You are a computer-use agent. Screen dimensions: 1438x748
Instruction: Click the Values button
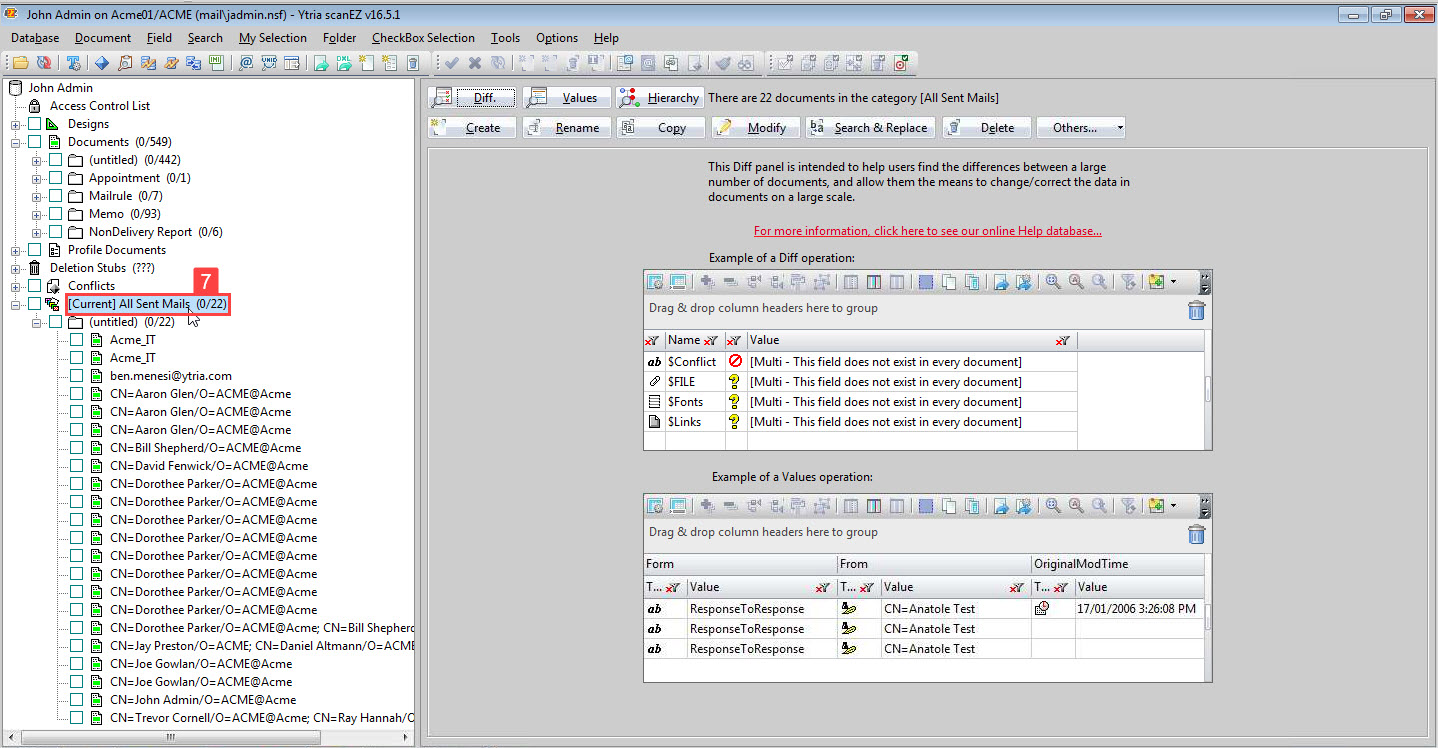pyautogui.click(x=567, y=97)
